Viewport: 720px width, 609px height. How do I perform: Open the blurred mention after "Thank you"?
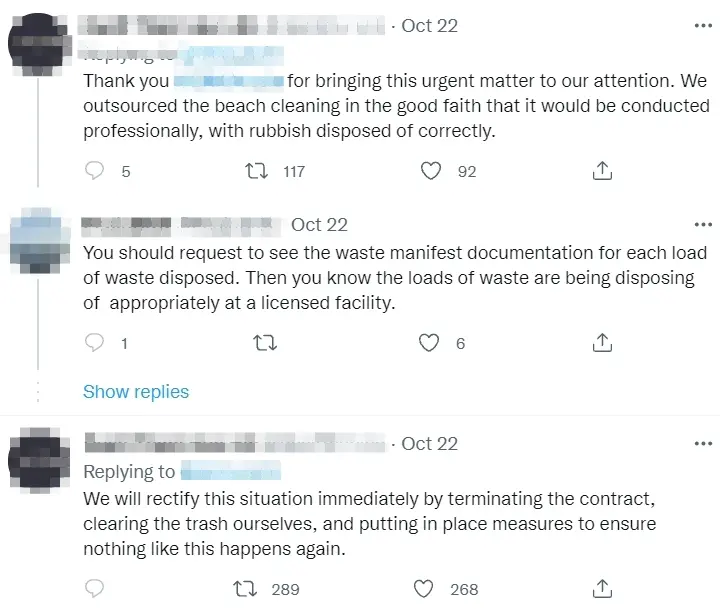coord(230,81)
